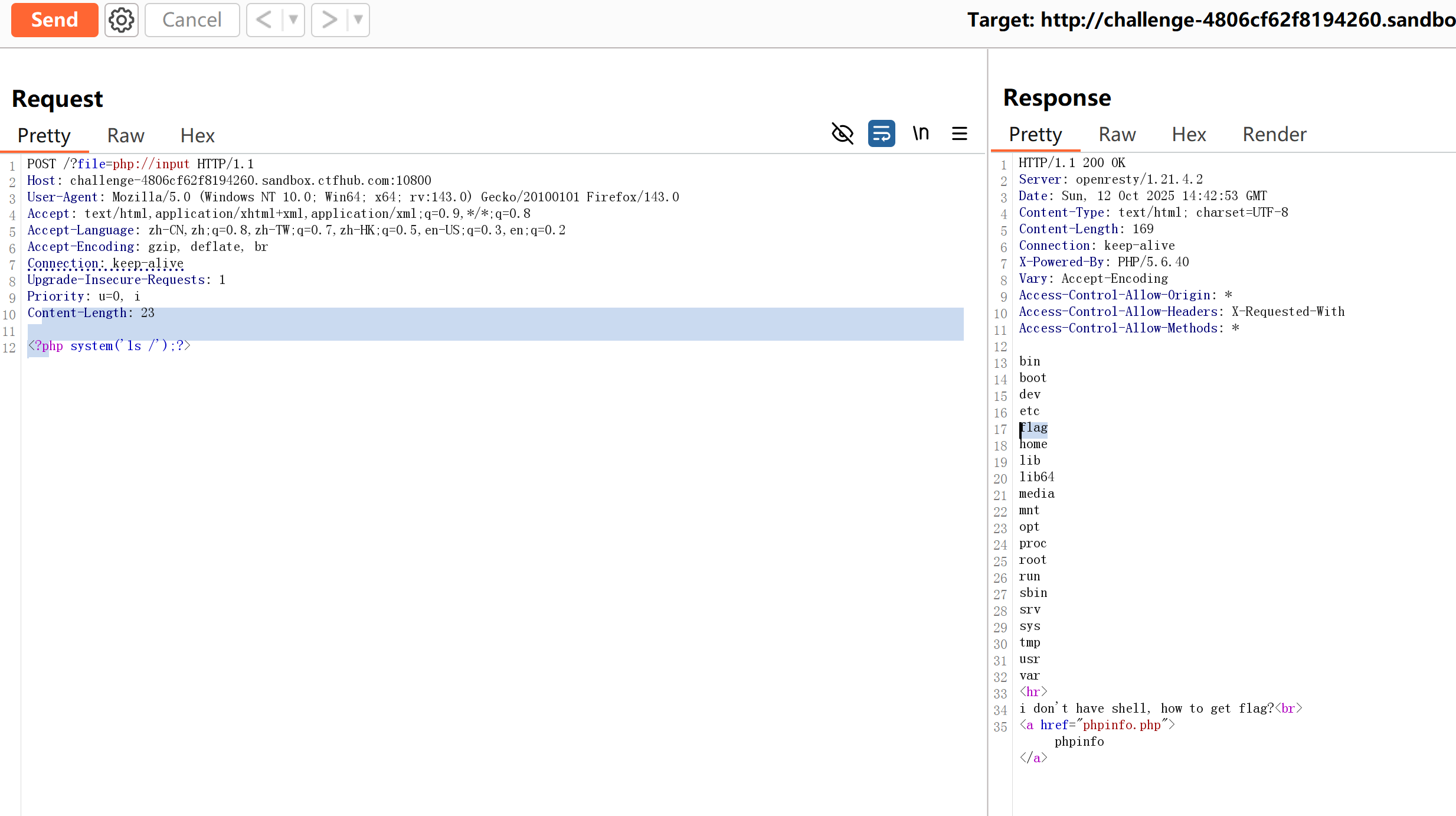Click the PHP payload line in request body
Viewport: 1456px width, 816px height.
coord(109,346)
